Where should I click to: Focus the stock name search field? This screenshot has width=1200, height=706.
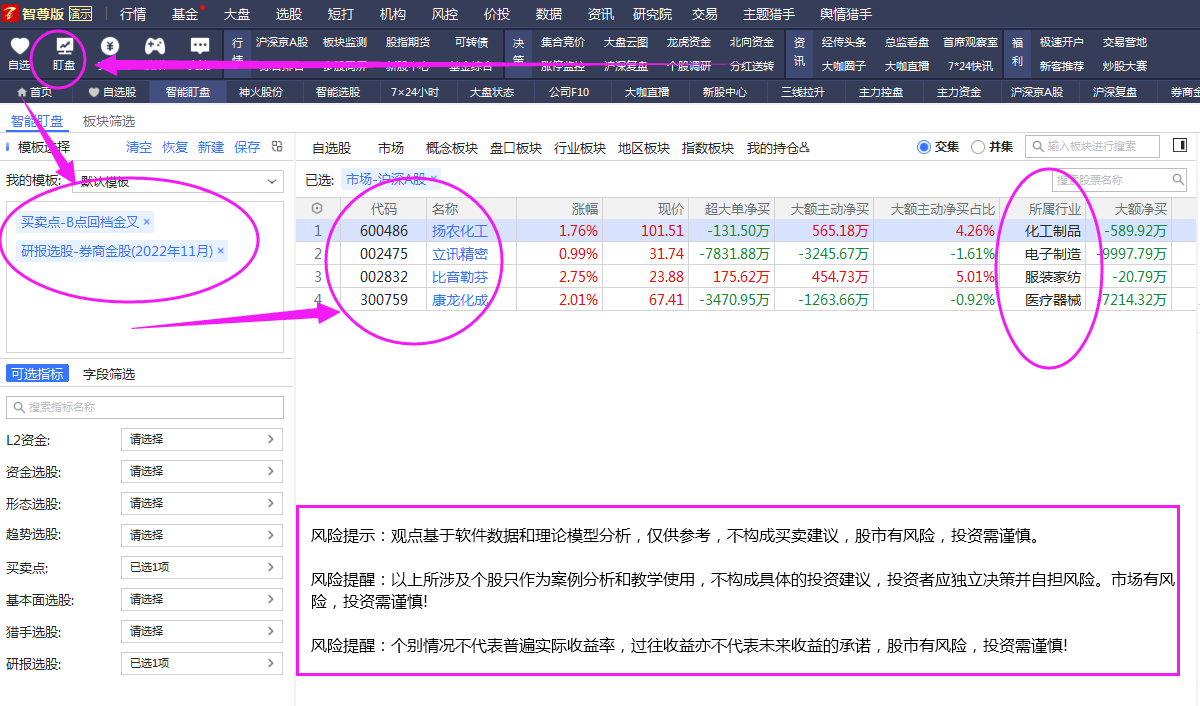1120,180
